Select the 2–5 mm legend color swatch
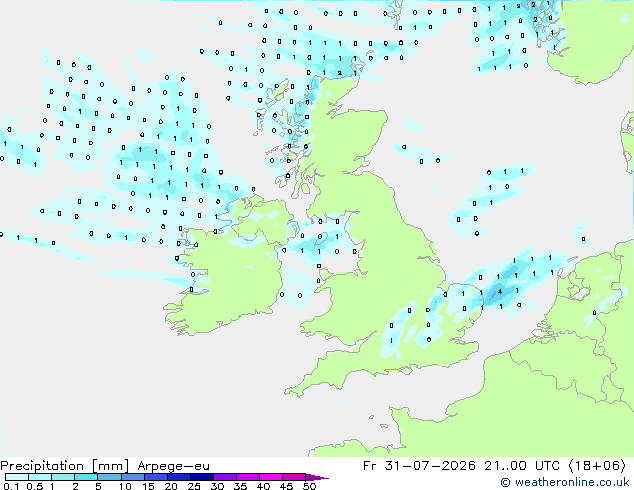The image size is (634, 490). (x=86, y=477)
